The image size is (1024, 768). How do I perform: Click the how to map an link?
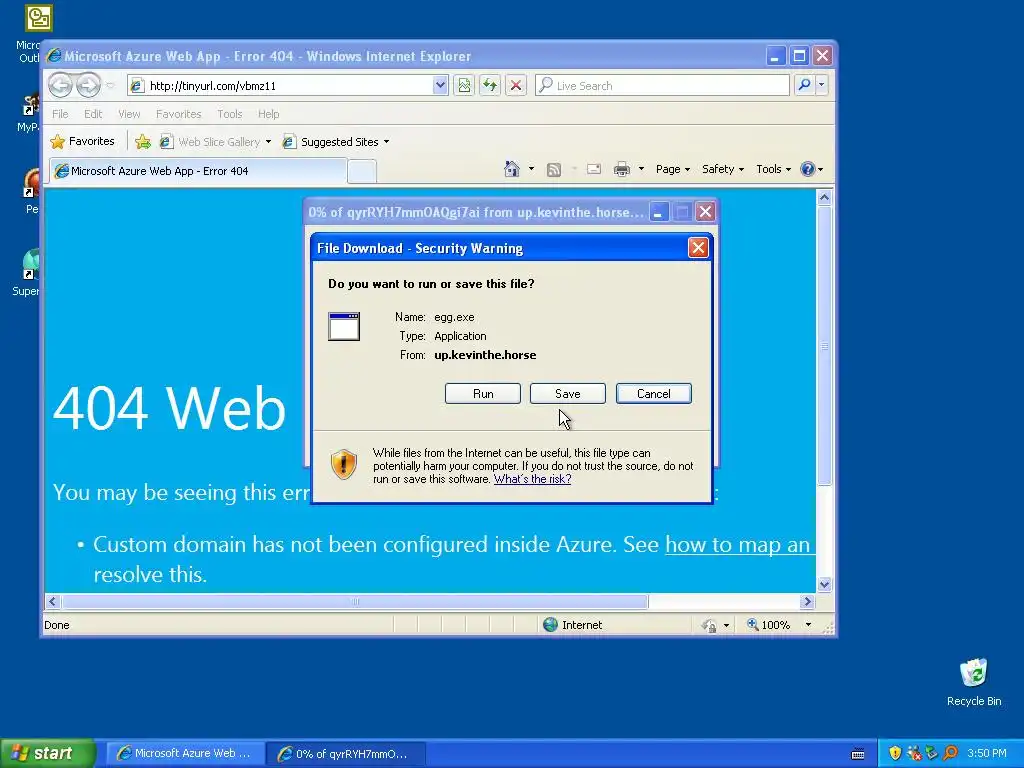[x=737, y=545]
